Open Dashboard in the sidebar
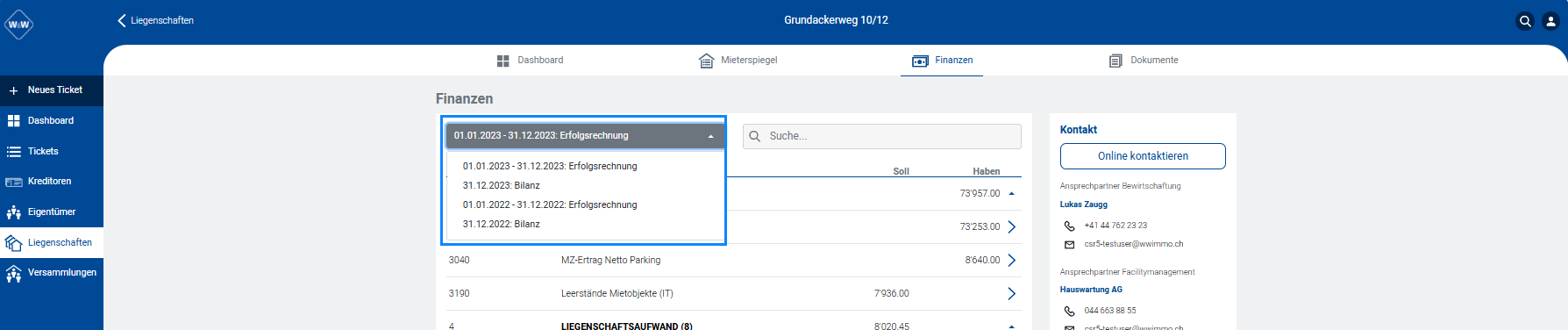This screenshot has width=1568, height=330. coord(52,121)
